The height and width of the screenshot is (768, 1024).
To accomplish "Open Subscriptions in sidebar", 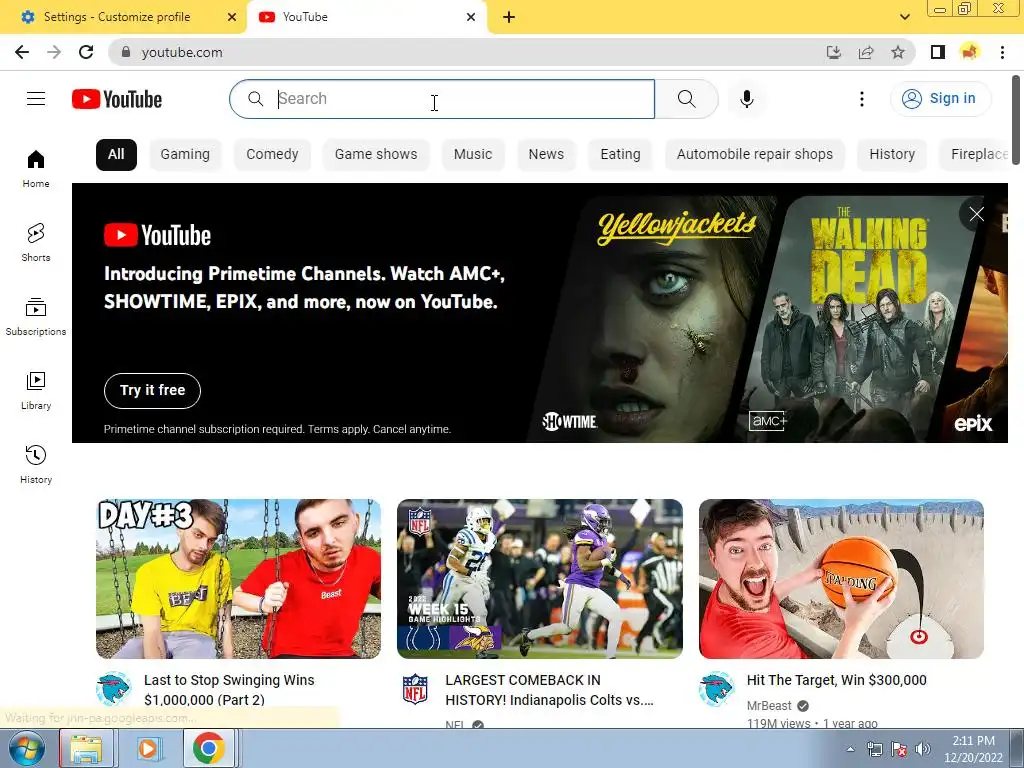I will 36,317.
